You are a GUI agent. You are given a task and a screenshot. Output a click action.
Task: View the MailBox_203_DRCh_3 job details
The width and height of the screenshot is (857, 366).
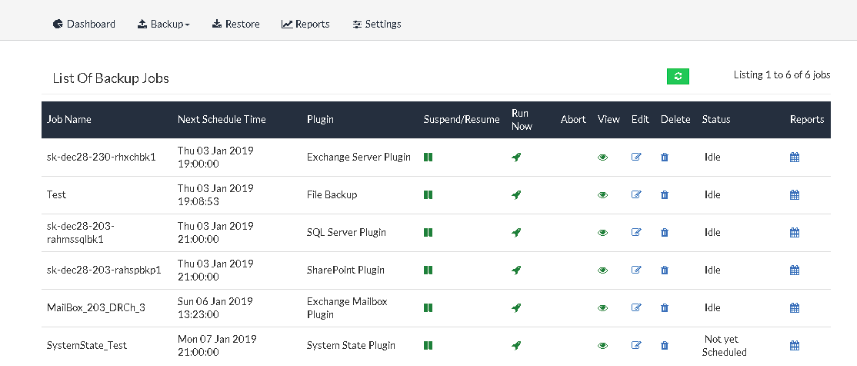point(603,308)
